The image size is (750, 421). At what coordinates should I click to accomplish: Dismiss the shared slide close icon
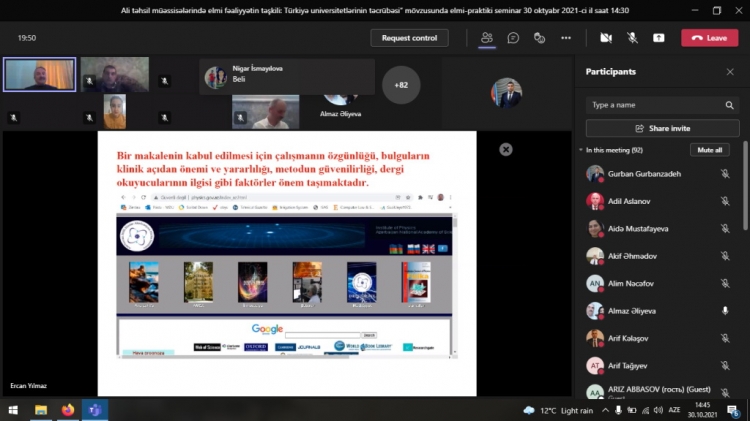point(506,149)
